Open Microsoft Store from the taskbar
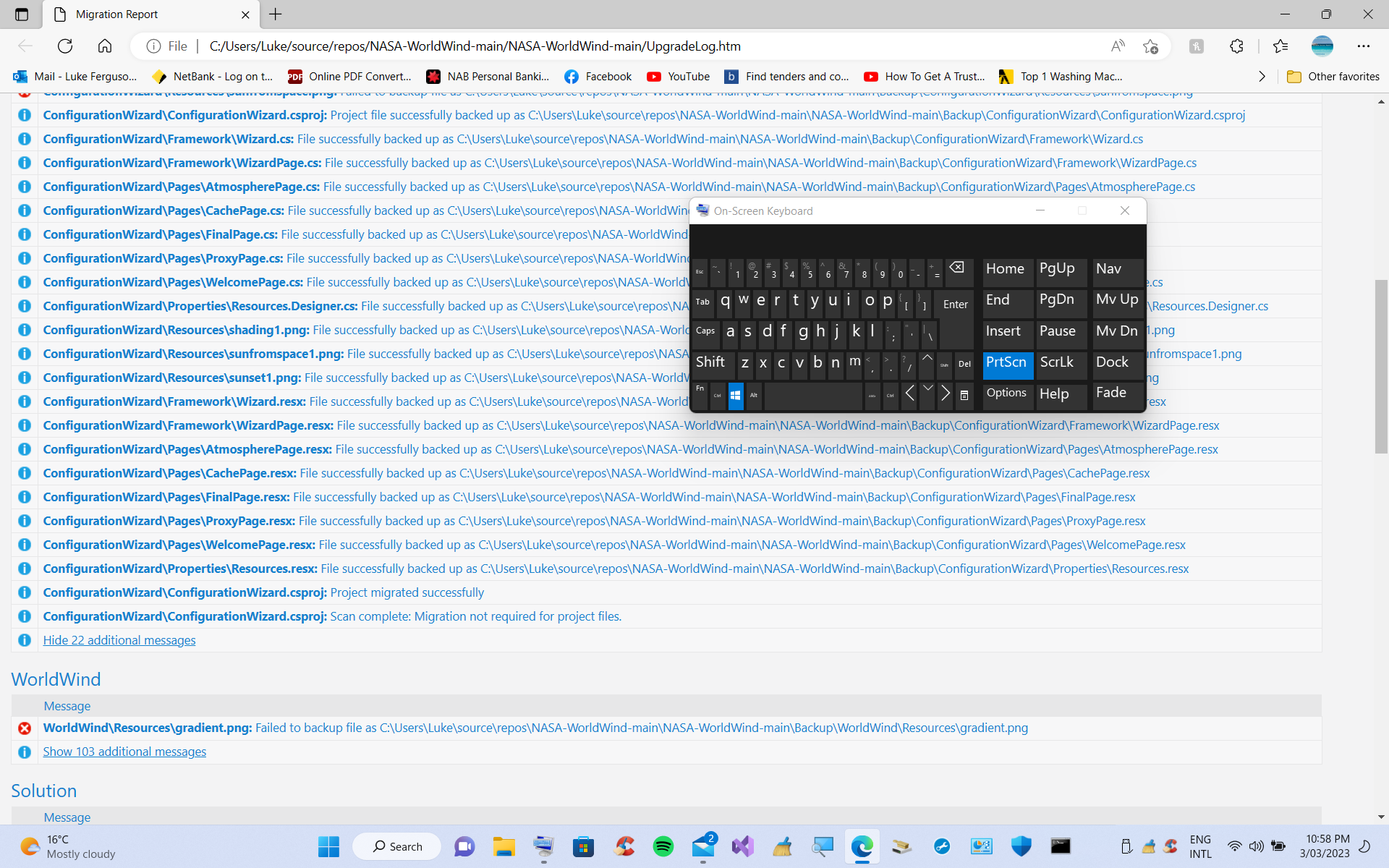 (x=583, y=846)
